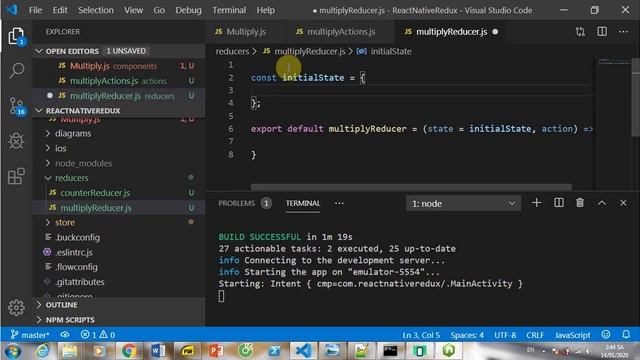Collapse the REACTNATIVEREDUX folder section
The width and height of the screenshot is (640, 360).
(119, 111)
